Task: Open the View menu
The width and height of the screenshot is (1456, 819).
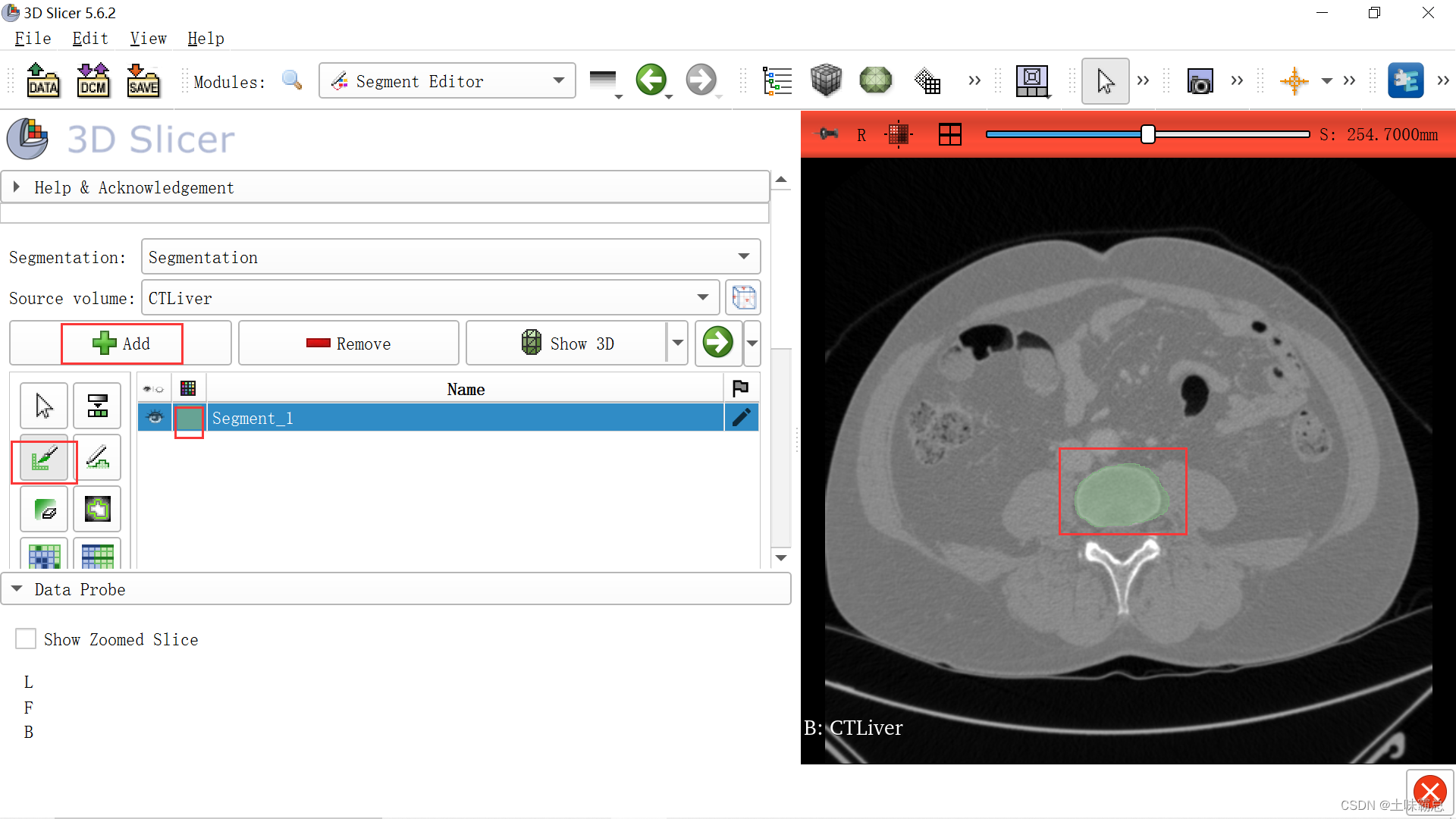Action: 148,39
